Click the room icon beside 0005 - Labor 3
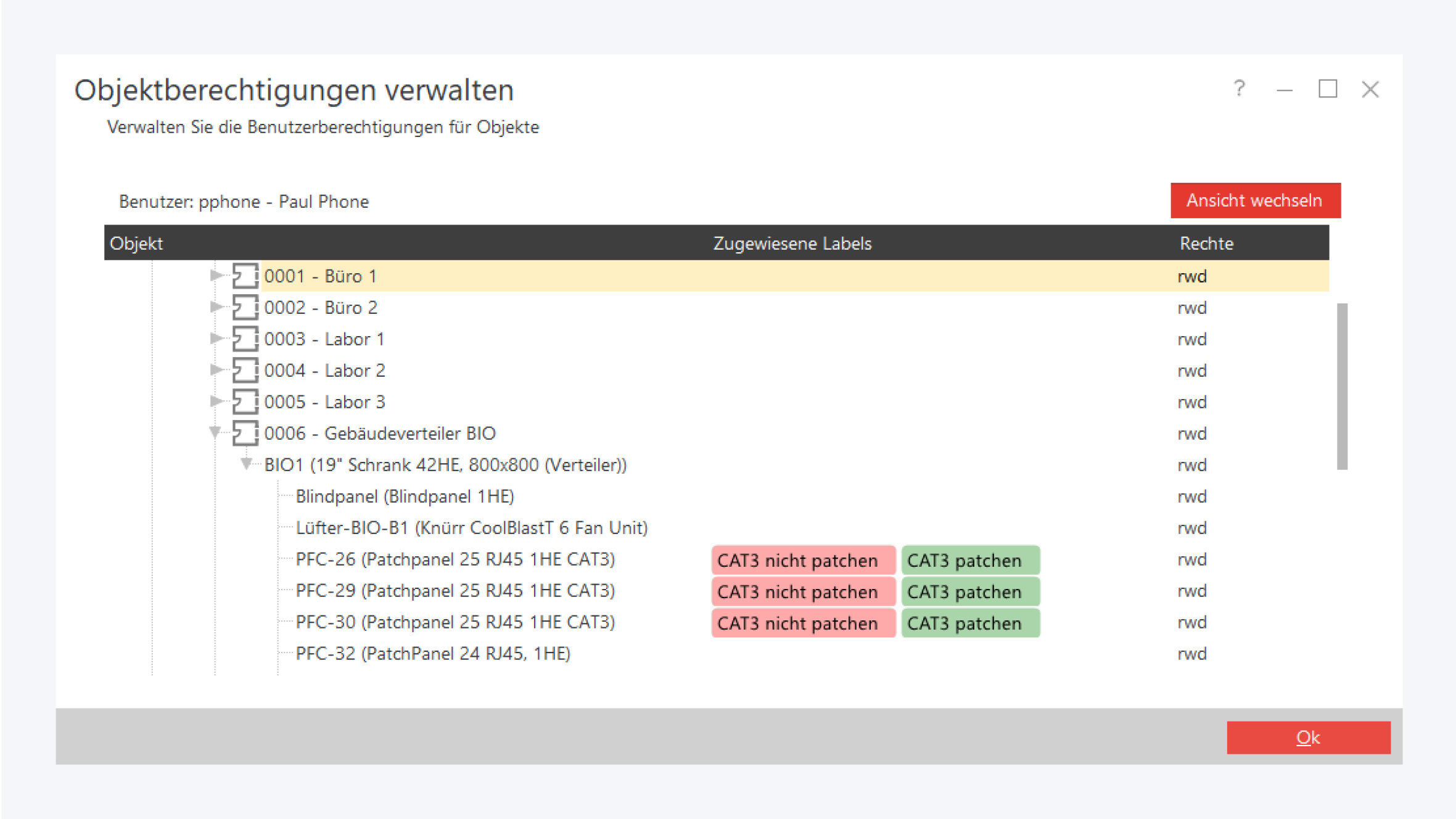 point(245,401)
